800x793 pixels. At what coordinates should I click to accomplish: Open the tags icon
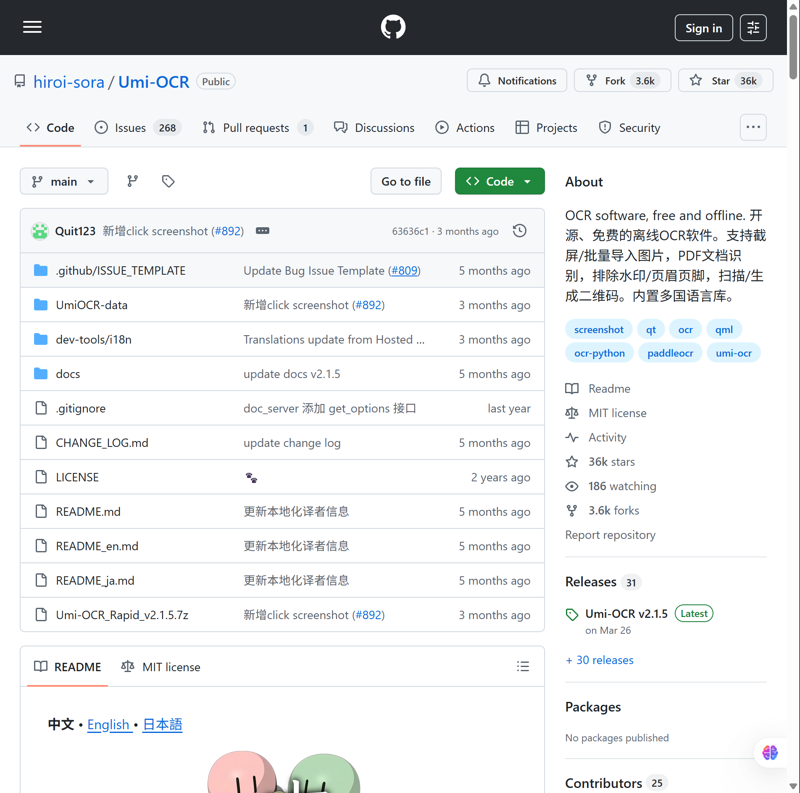click(168, 181)
